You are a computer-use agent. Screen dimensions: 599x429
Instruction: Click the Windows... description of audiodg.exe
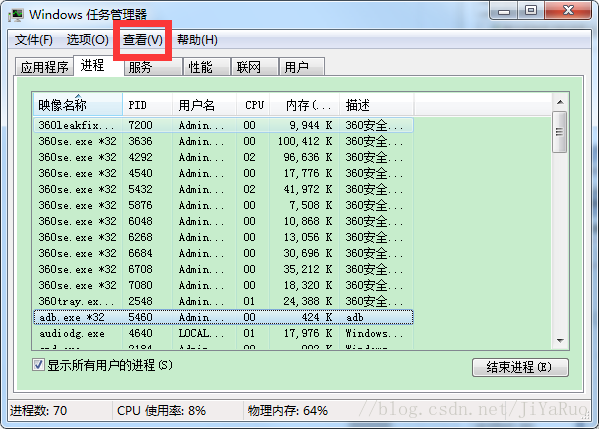(x=374, y=334)
